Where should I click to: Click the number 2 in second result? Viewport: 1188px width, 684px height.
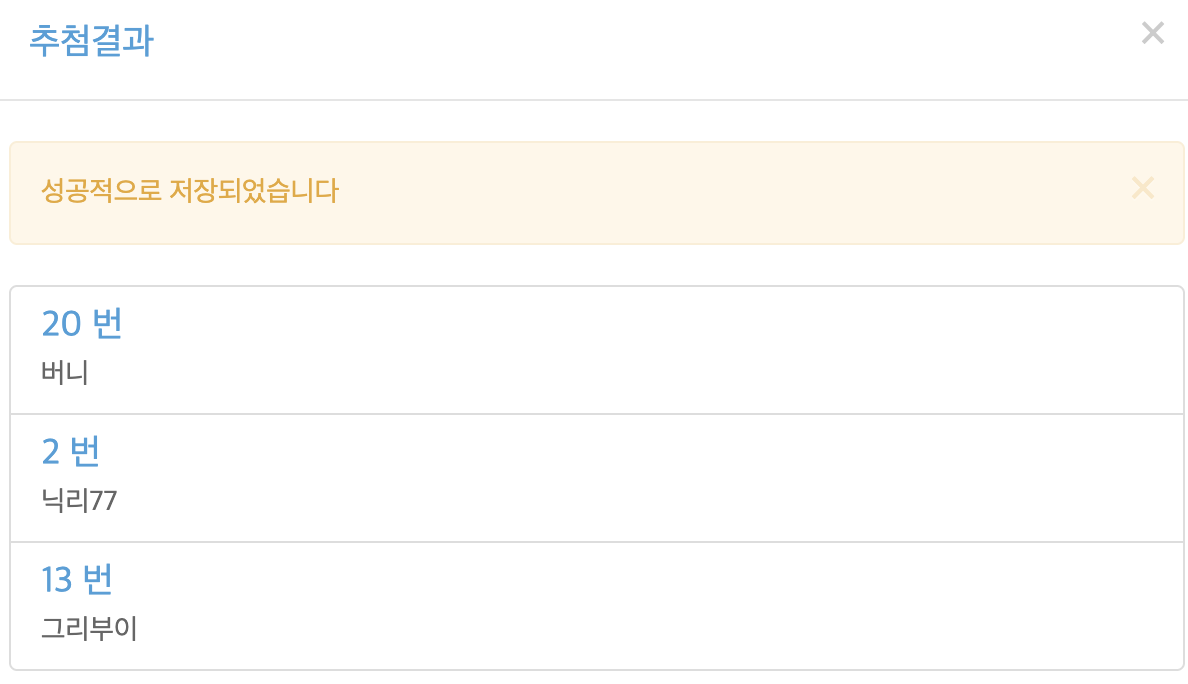pos(50,452)
